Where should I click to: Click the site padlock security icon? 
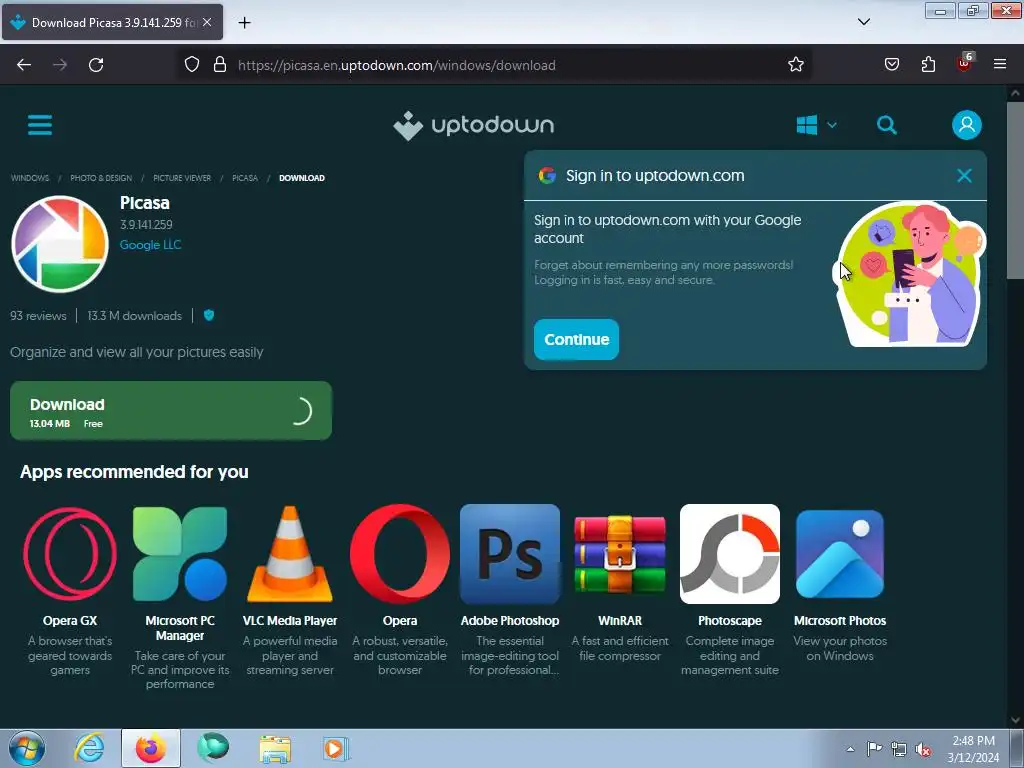(220, 65)
